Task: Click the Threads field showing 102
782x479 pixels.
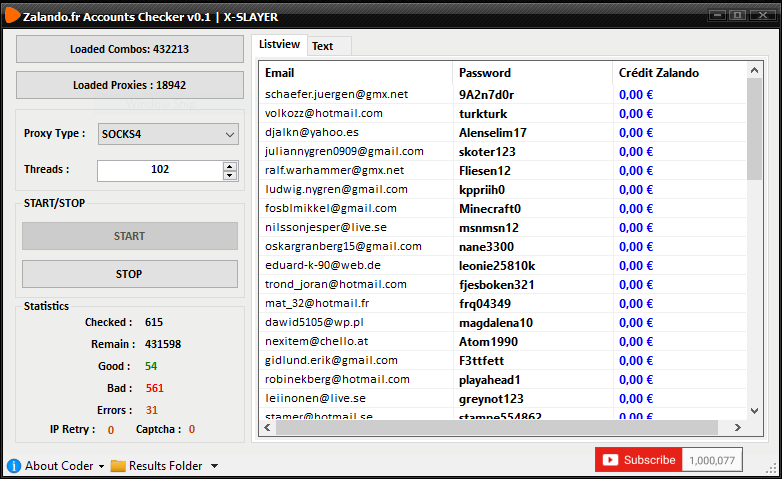Action: (x=160, y=171)
